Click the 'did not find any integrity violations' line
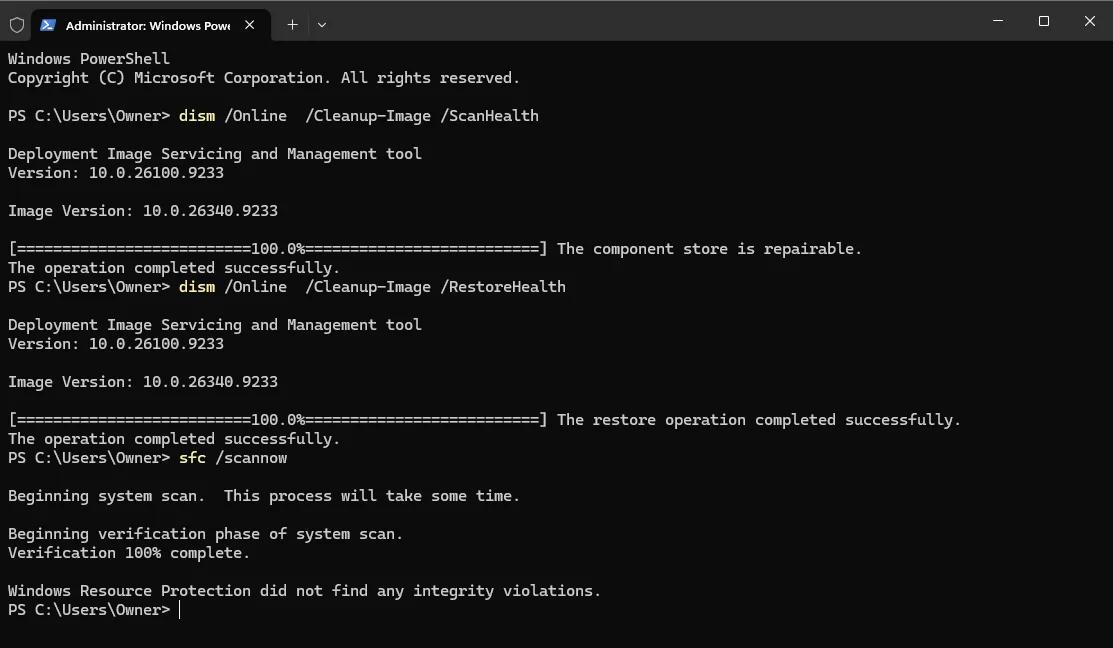 coord(304,591)
